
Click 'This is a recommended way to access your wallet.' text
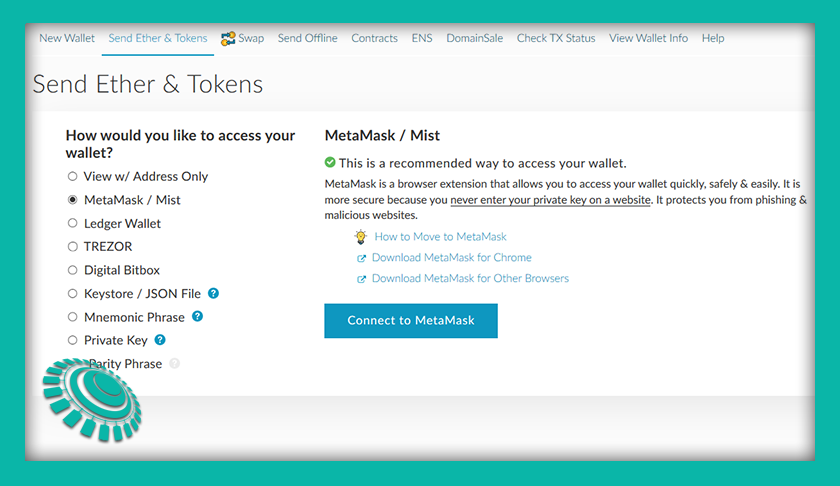point(483,163)
